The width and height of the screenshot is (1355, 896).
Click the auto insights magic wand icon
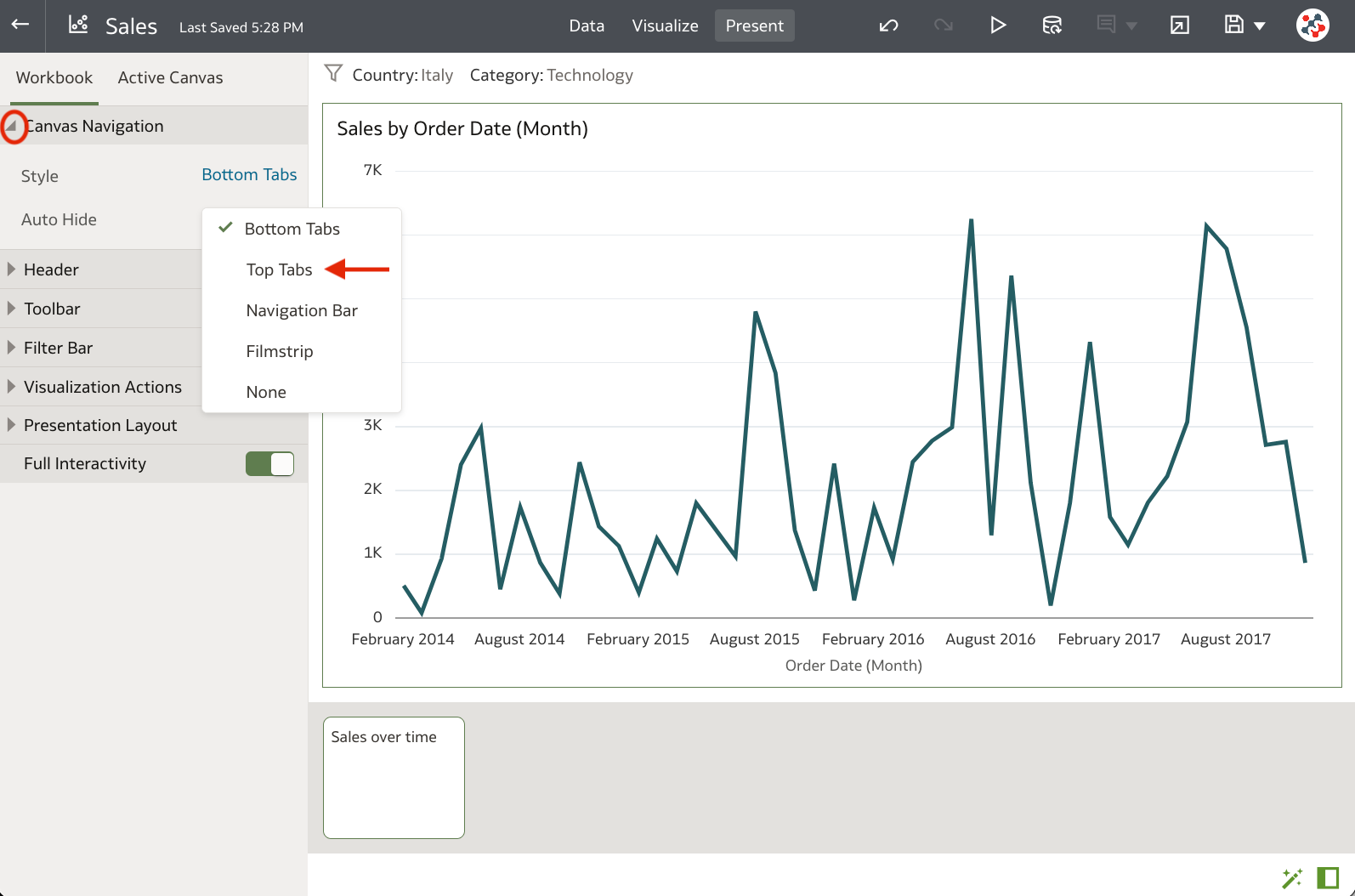[1292, 877]
